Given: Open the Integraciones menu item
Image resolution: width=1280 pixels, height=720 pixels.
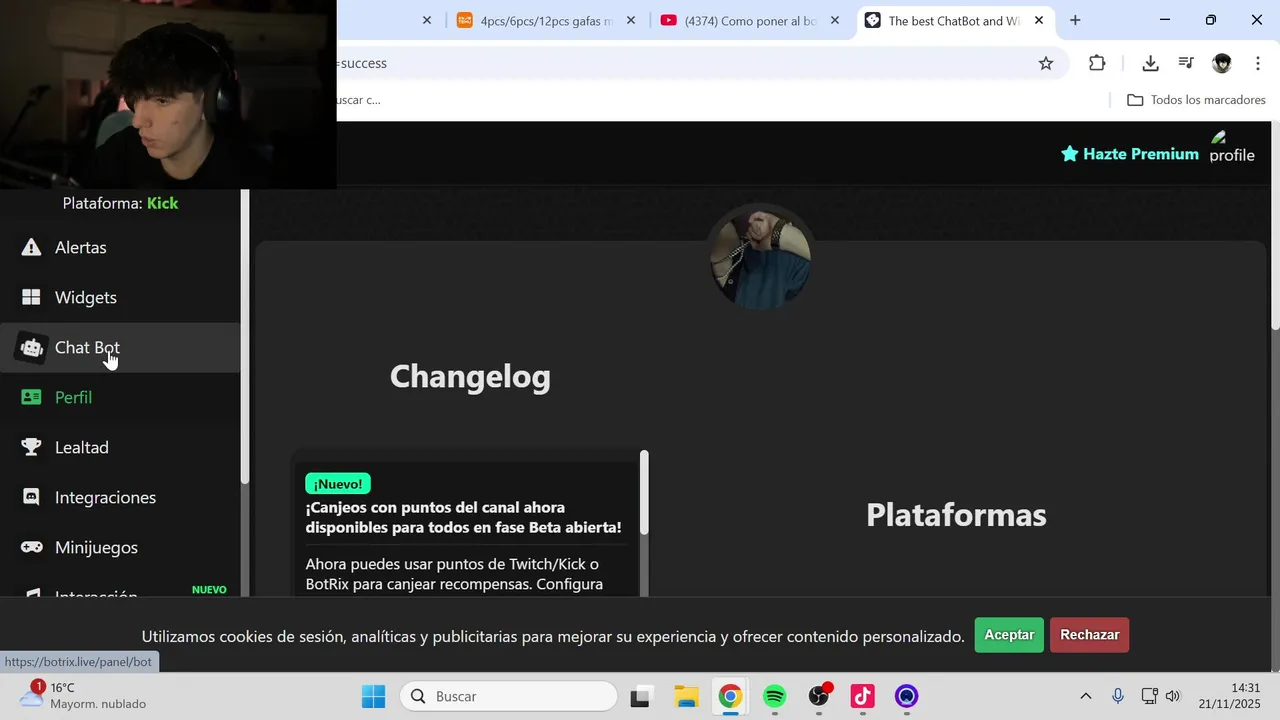Looking at the screenshot, I should coord(120,497).
